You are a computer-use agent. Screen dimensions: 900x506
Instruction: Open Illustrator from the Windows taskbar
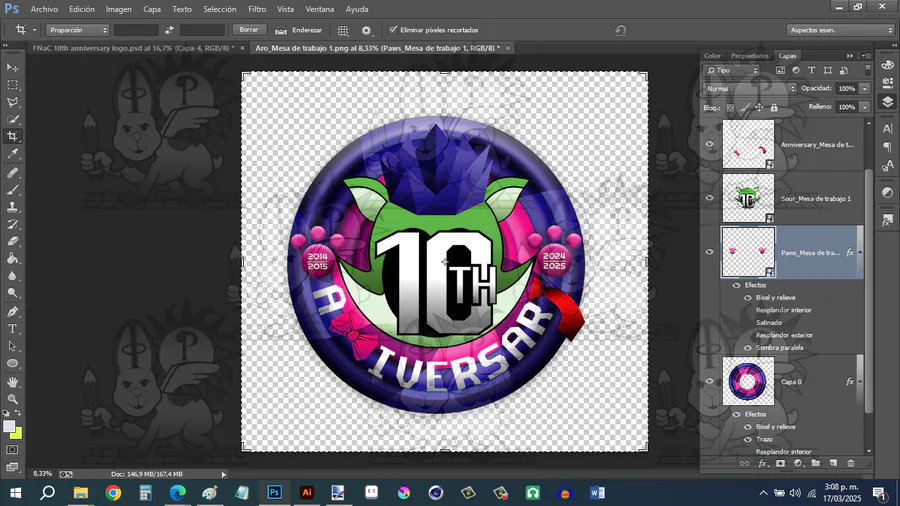point(307,493)
